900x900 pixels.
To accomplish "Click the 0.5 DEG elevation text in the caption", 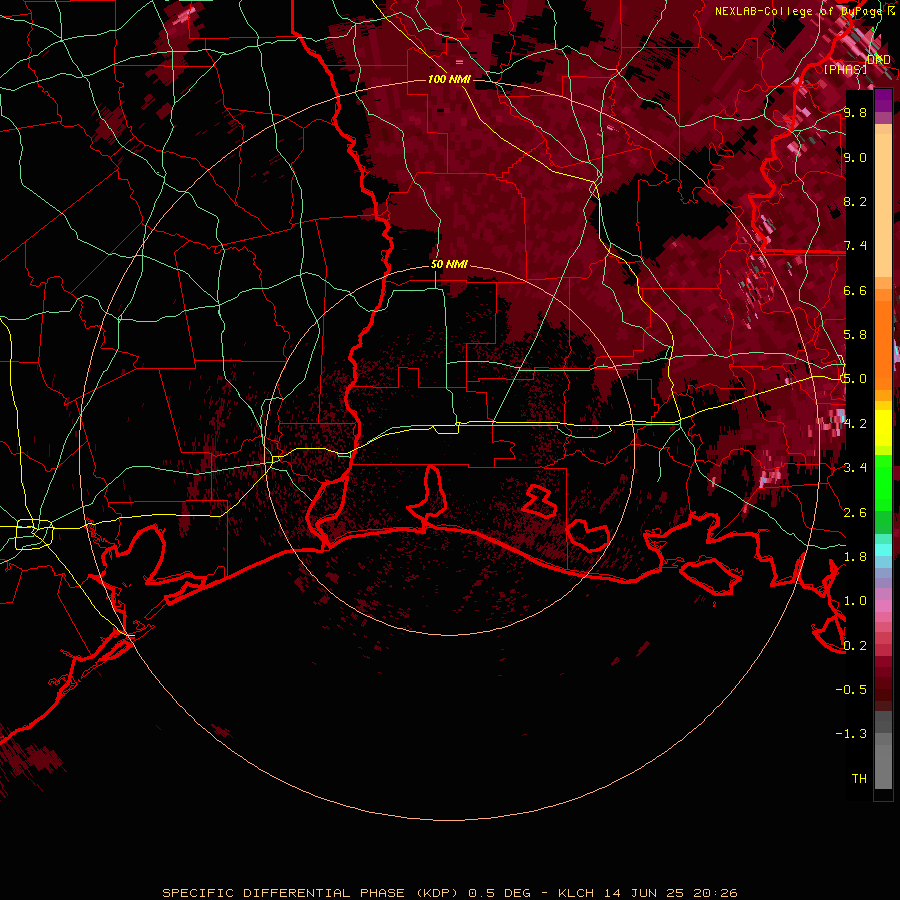I will coord(499,893).
